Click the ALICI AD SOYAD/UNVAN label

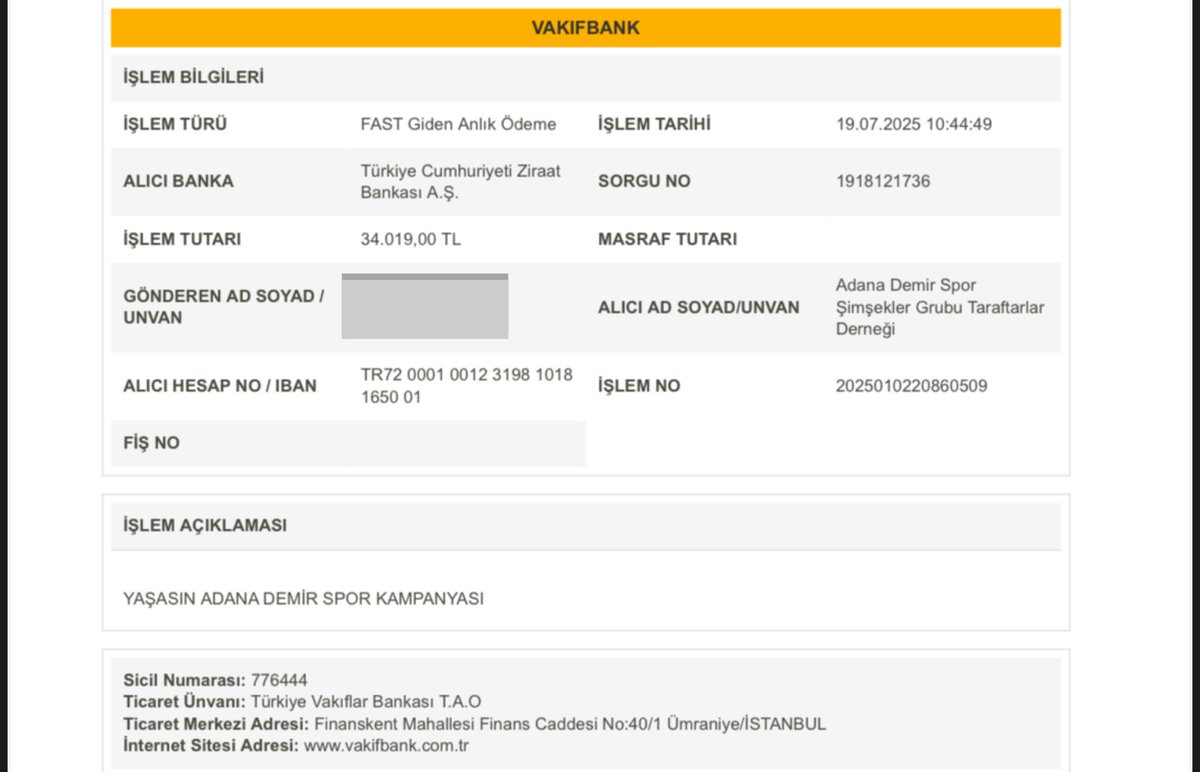[699, 307]
